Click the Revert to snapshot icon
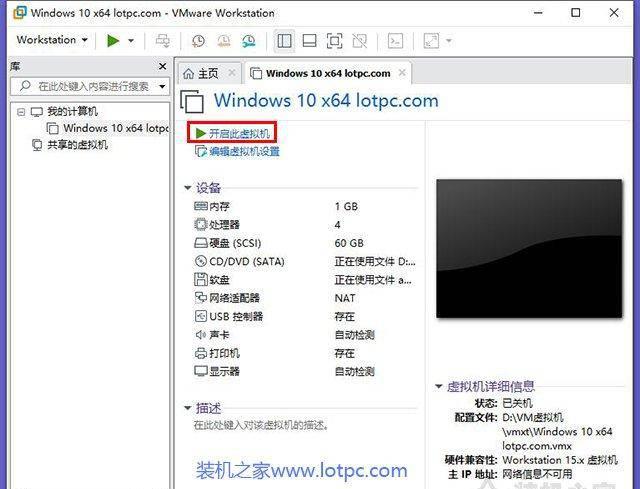The width and height of the screenshot is (640, 489). pyautogui.click(x=223, y=40)
